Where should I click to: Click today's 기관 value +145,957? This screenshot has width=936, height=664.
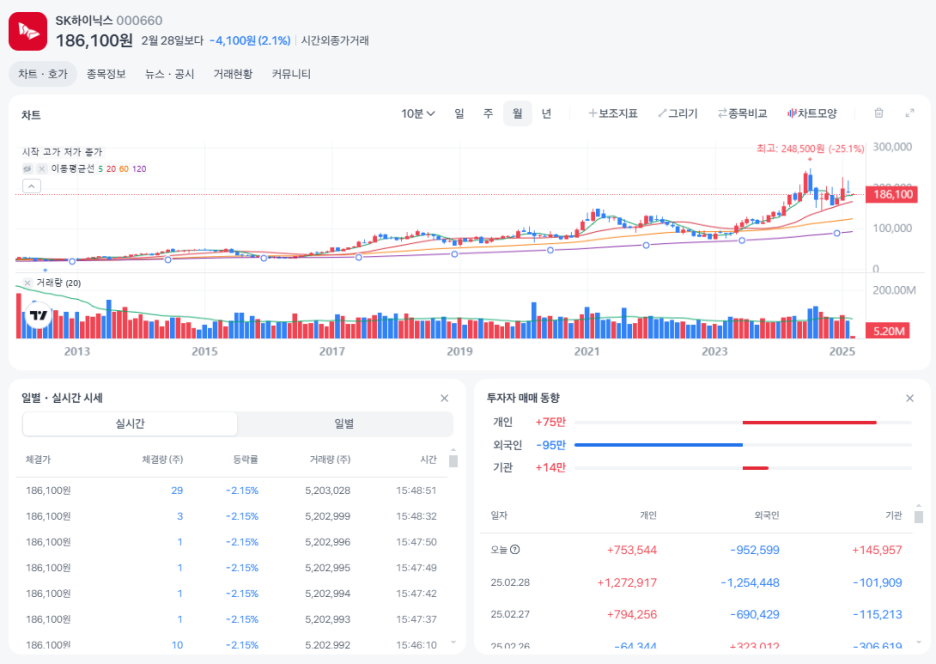point(877,550)
